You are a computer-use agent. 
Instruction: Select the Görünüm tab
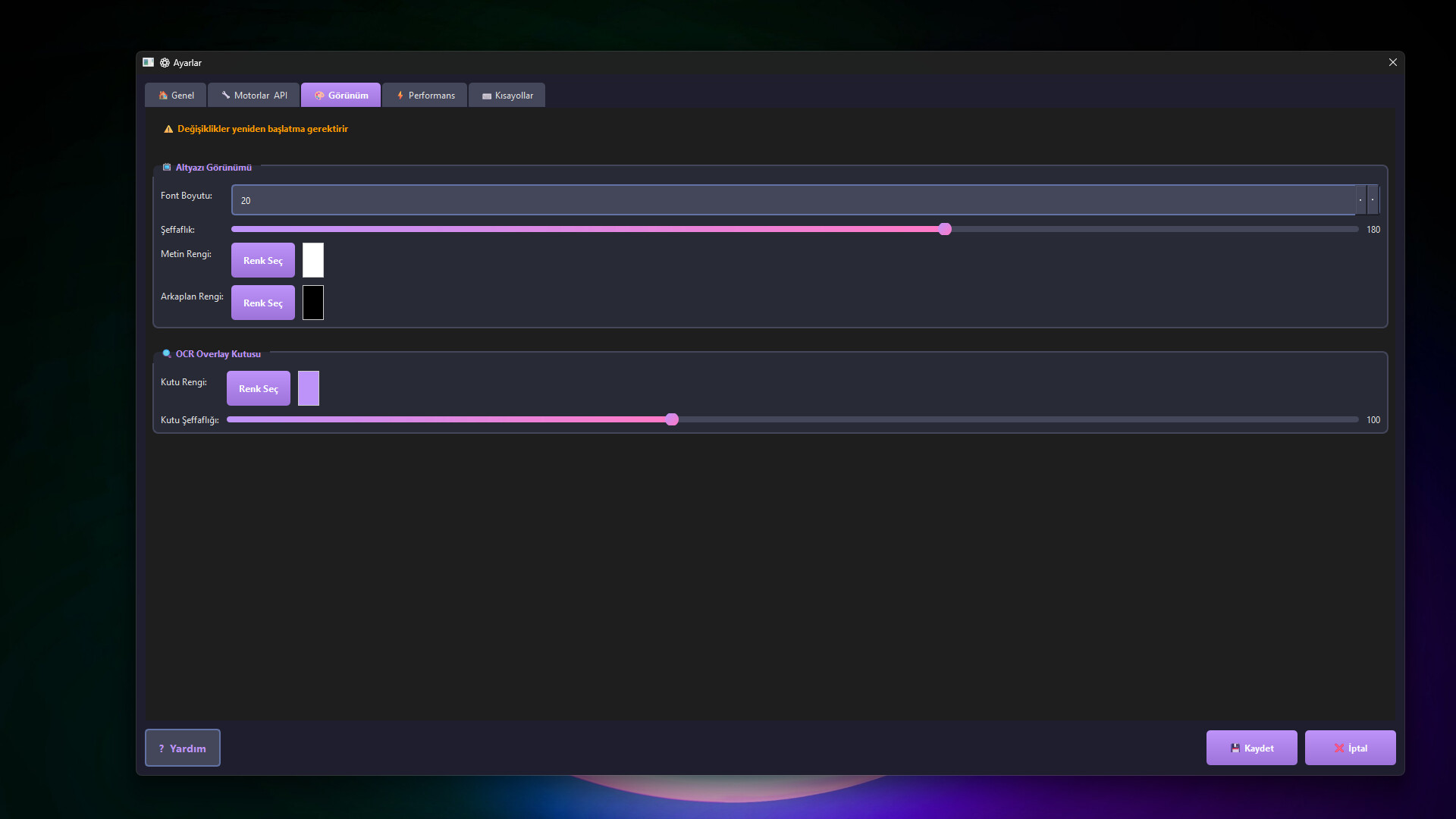[341, 96]
